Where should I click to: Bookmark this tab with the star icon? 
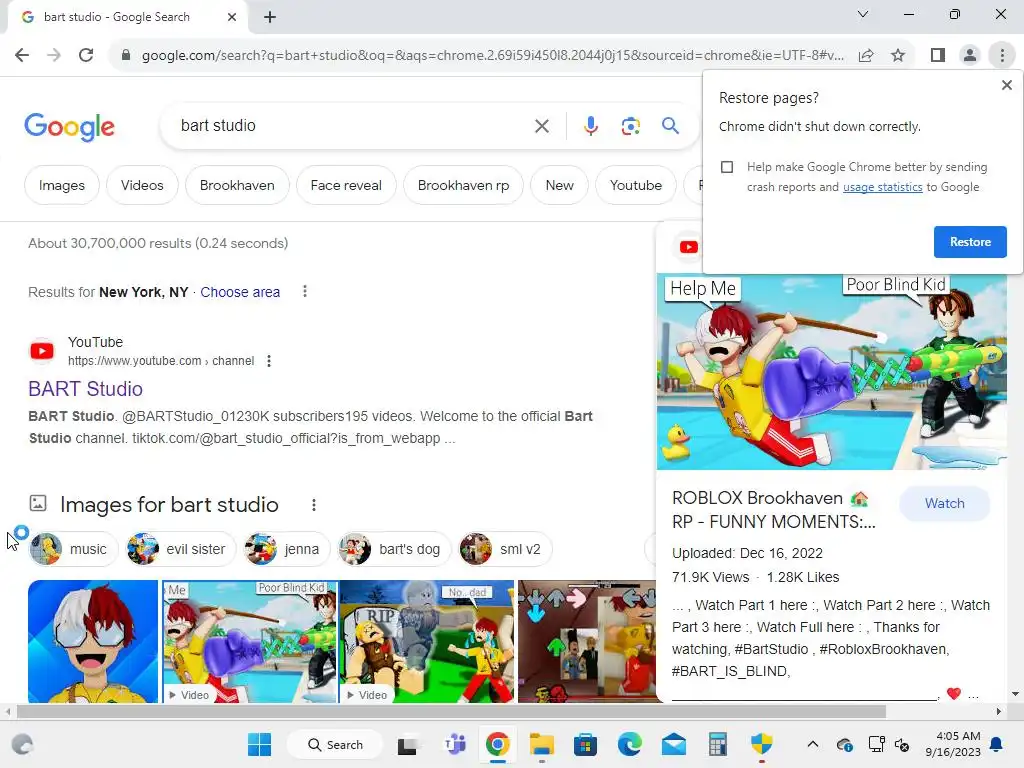[x=898, y=55]
